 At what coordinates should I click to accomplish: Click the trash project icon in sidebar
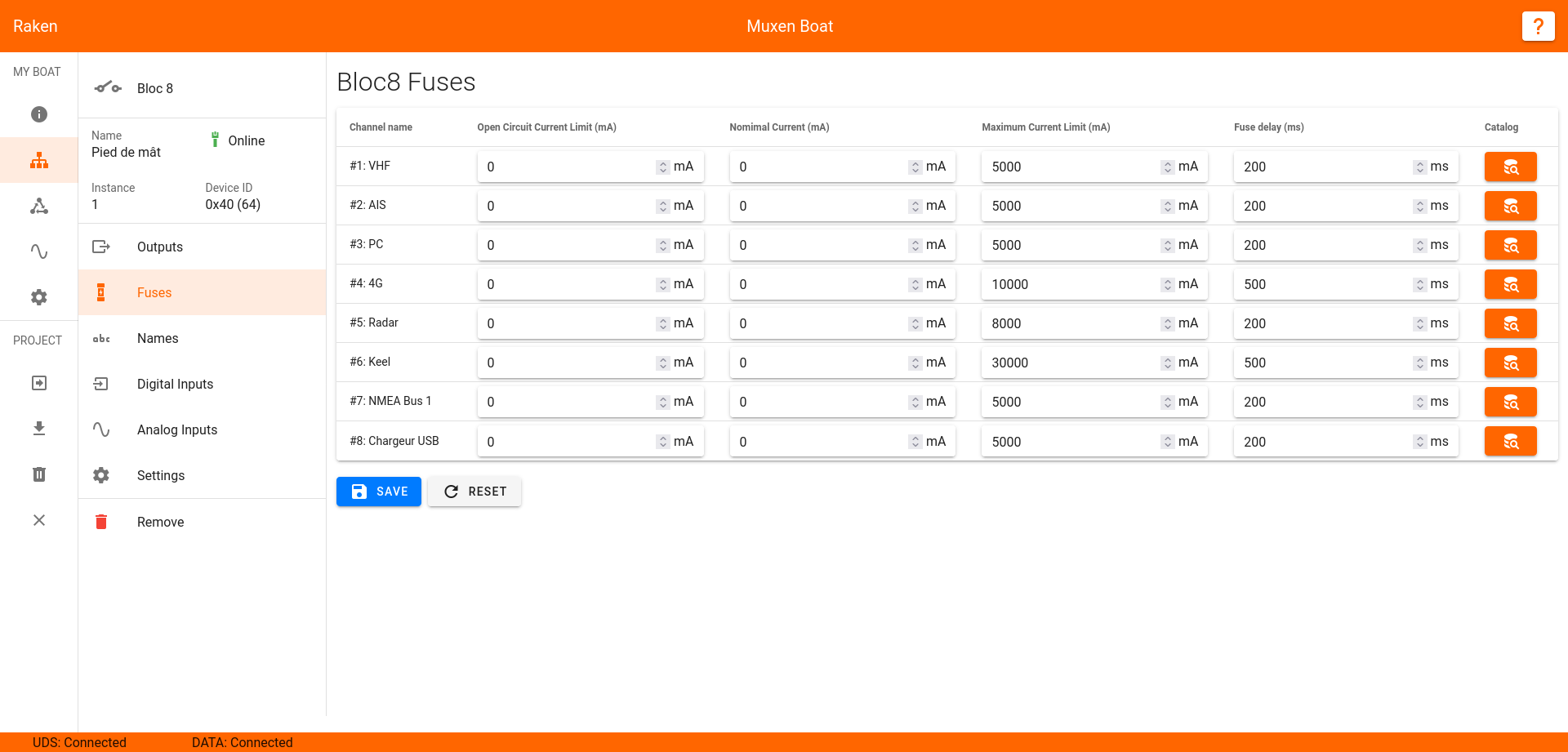tap(39, 474)
